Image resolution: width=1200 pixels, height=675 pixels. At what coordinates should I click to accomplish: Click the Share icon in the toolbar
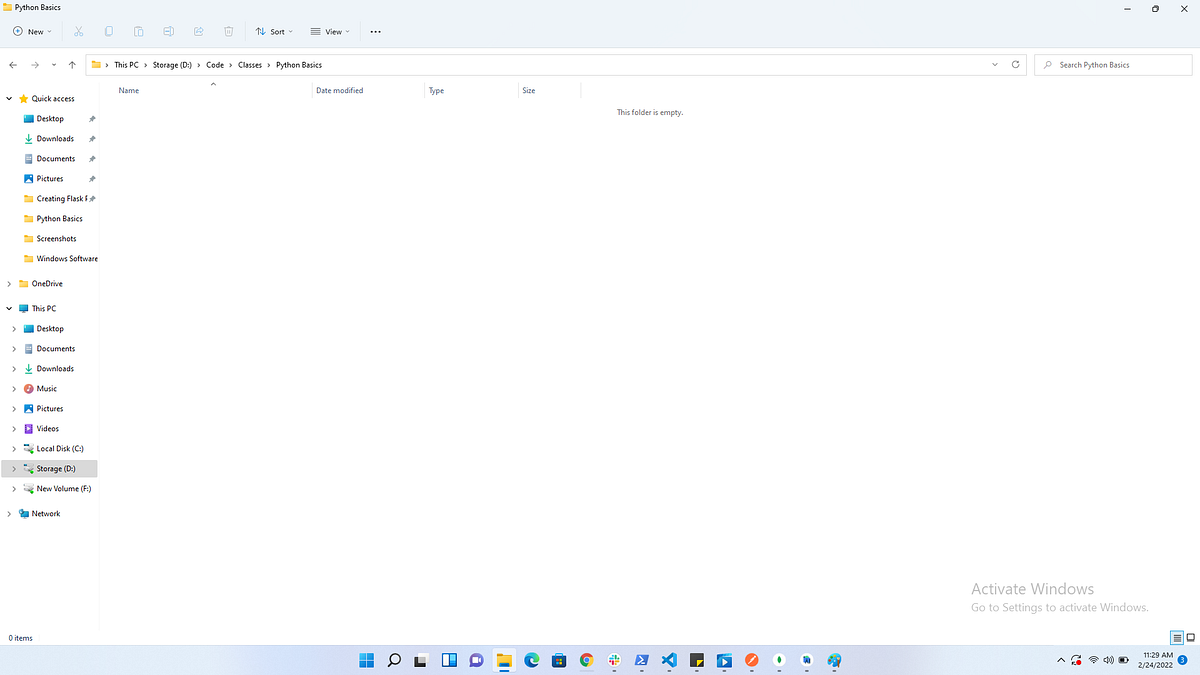click(x=198, y=31)
